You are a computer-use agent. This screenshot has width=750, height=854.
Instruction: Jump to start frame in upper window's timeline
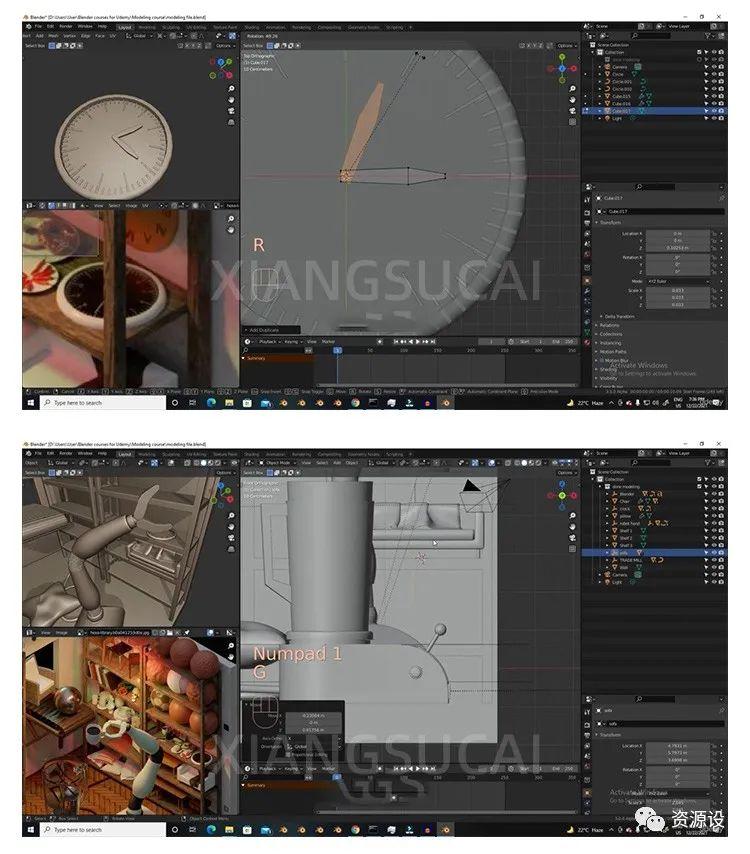397,341
